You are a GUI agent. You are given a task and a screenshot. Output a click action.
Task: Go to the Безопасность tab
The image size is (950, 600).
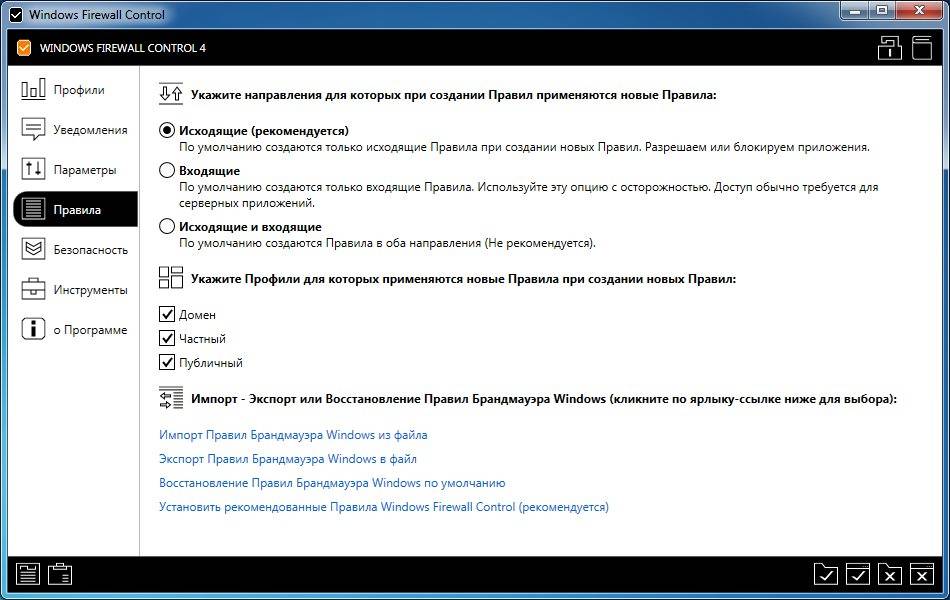[x=75, y=250]
